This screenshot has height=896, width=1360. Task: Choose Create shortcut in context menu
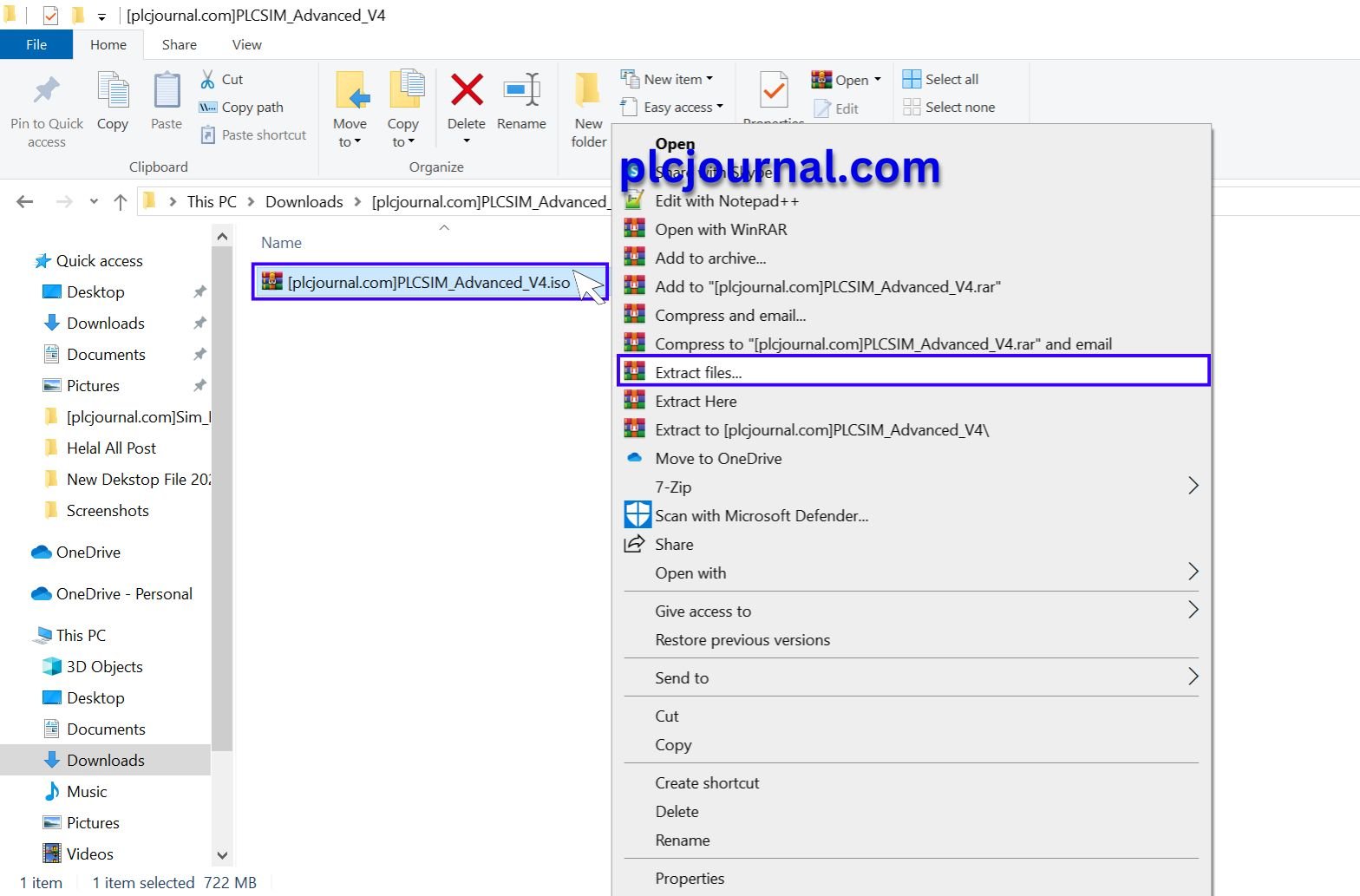707,782
